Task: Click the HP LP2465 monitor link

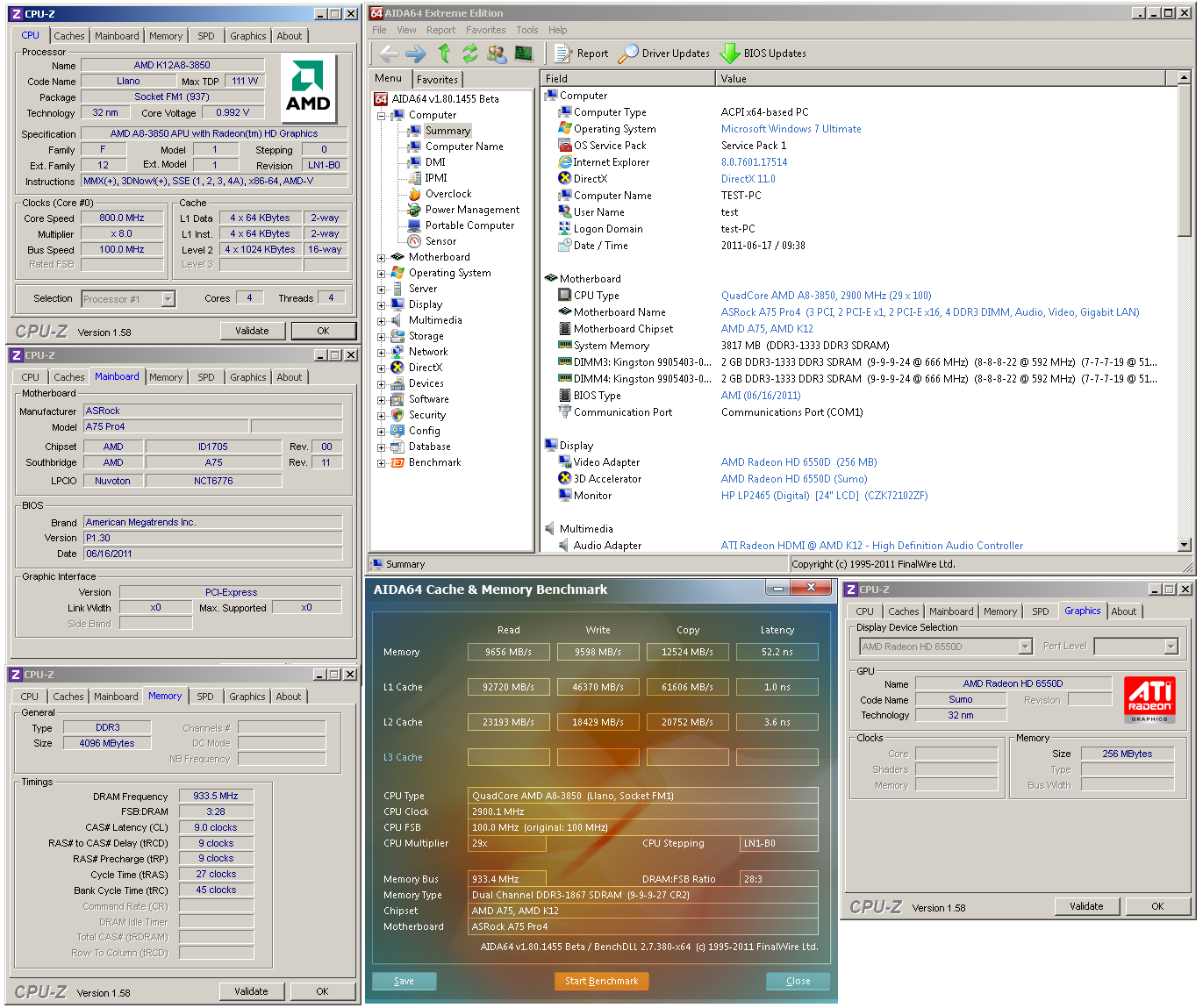Action: 824,496
